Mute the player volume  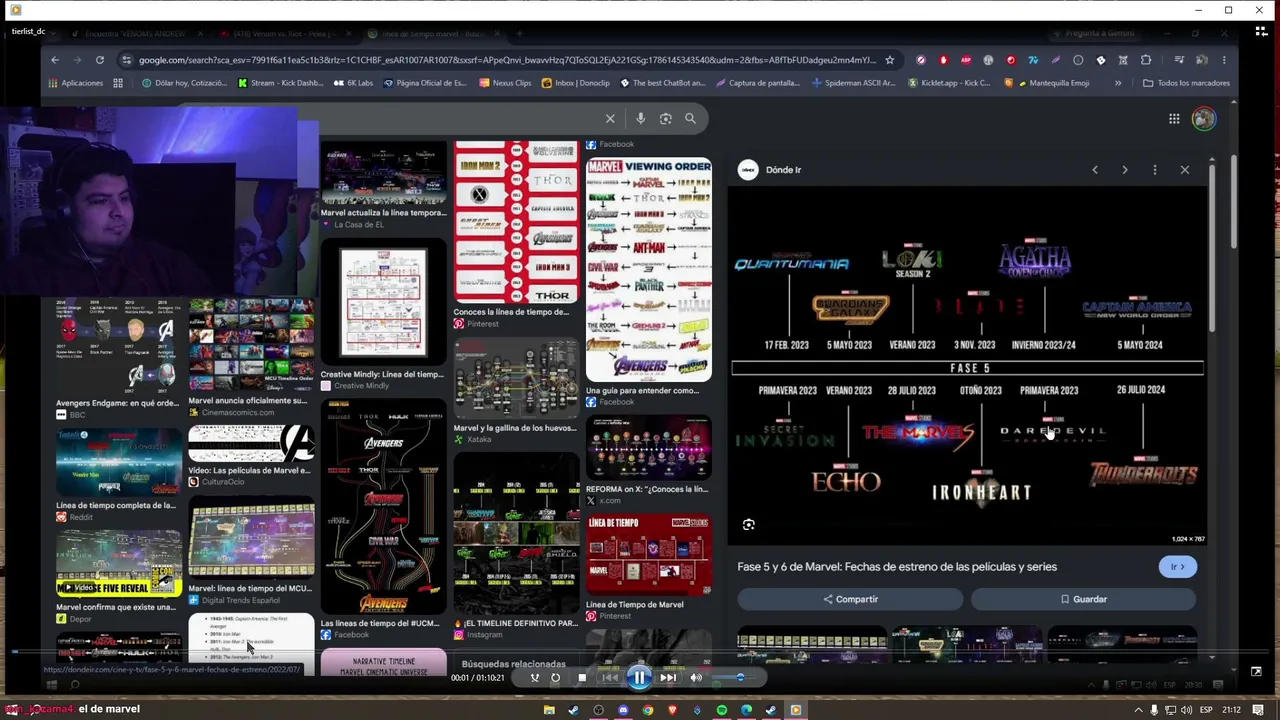coord(696,678)
